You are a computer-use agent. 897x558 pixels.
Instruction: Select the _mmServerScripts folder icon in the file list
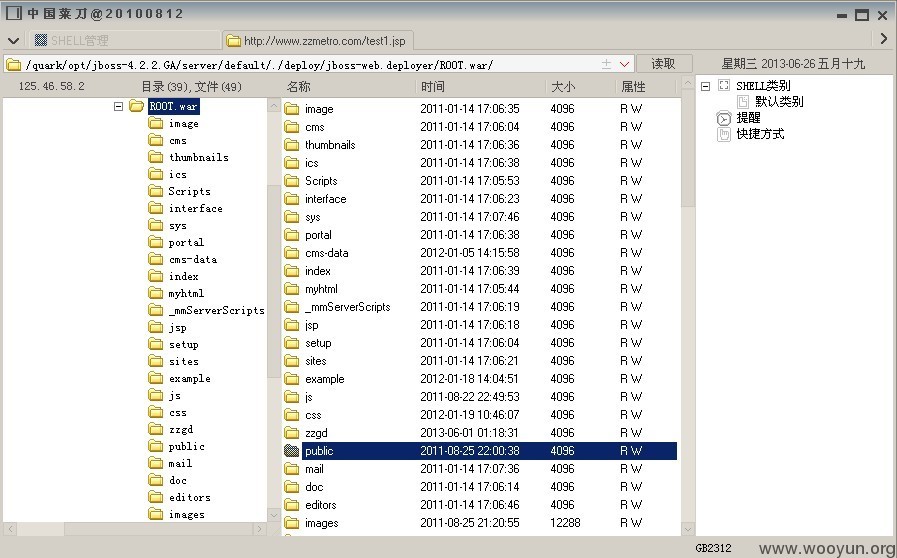point(292,307)
